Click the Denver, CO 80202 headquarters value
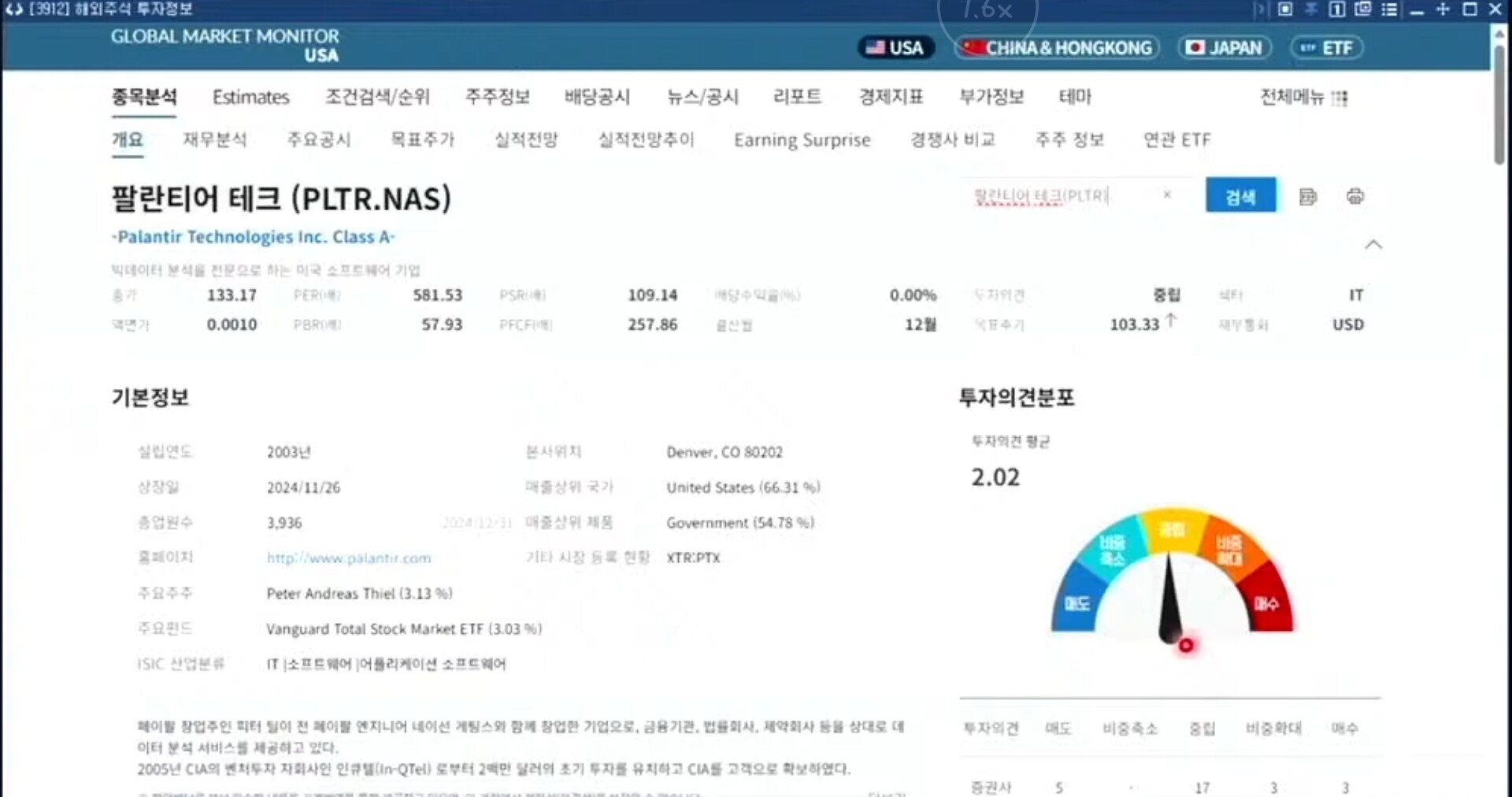Viewport: 1512px width, 797px height. (724, 452)
